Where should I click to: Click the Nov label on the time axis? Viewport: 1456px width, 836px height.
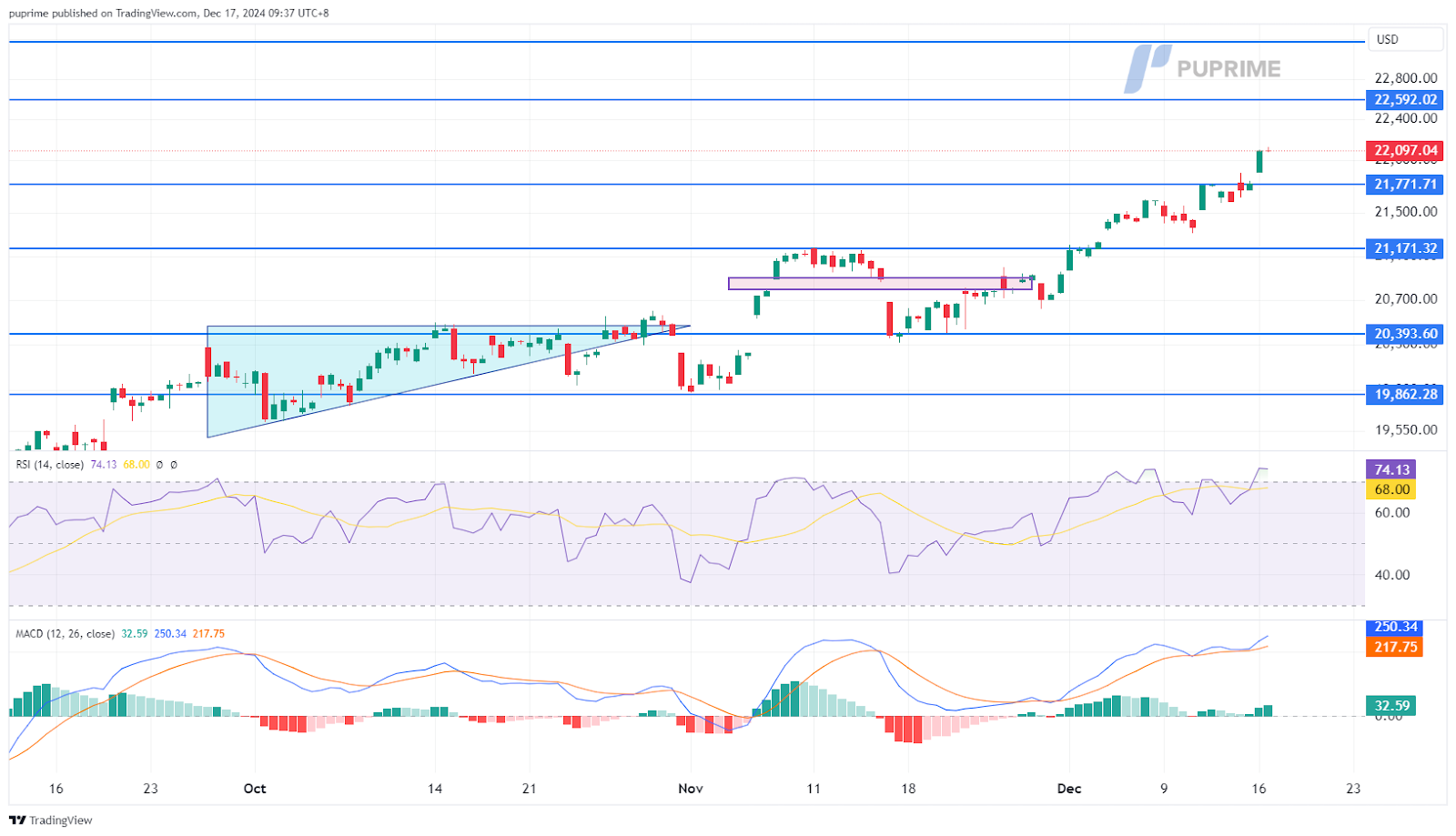click(691, 789)
